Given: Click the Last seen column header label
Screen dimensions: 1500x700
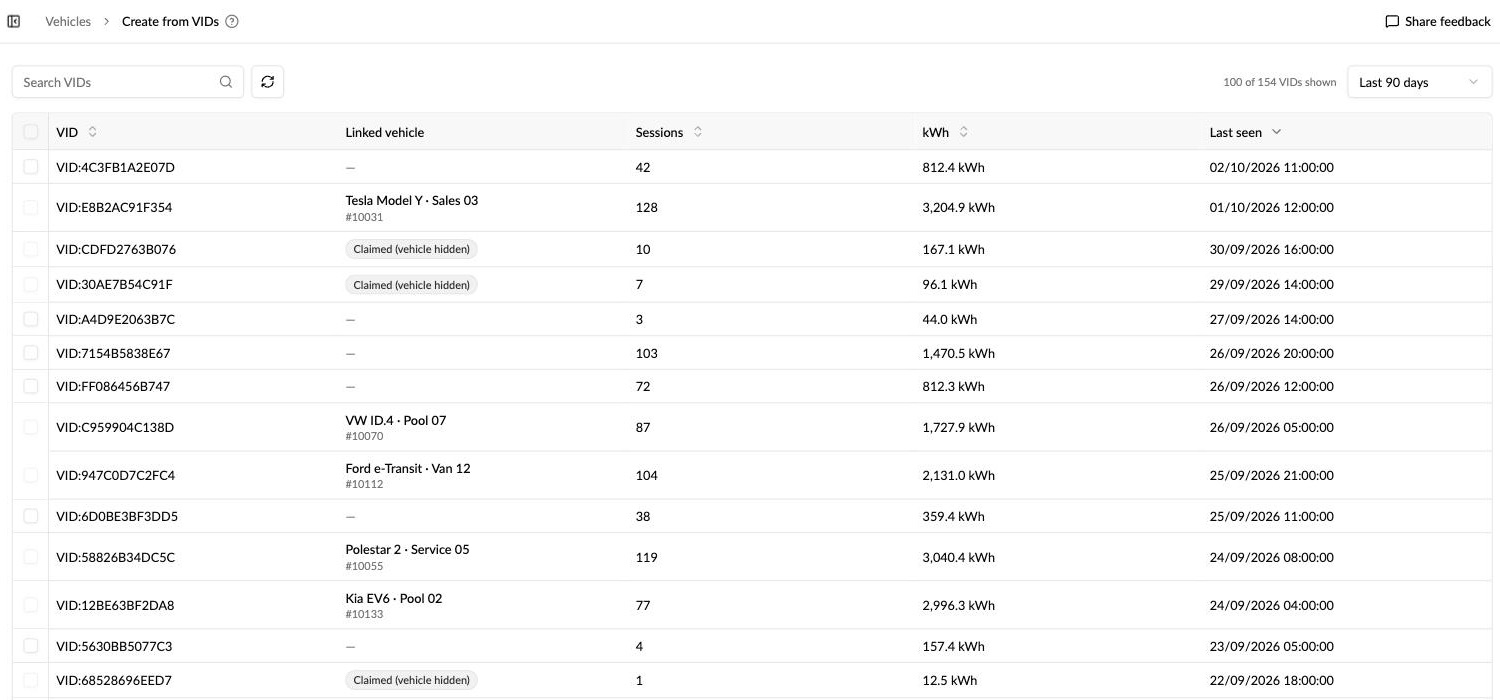Looking at the screenshot, I should [1236, 132].
